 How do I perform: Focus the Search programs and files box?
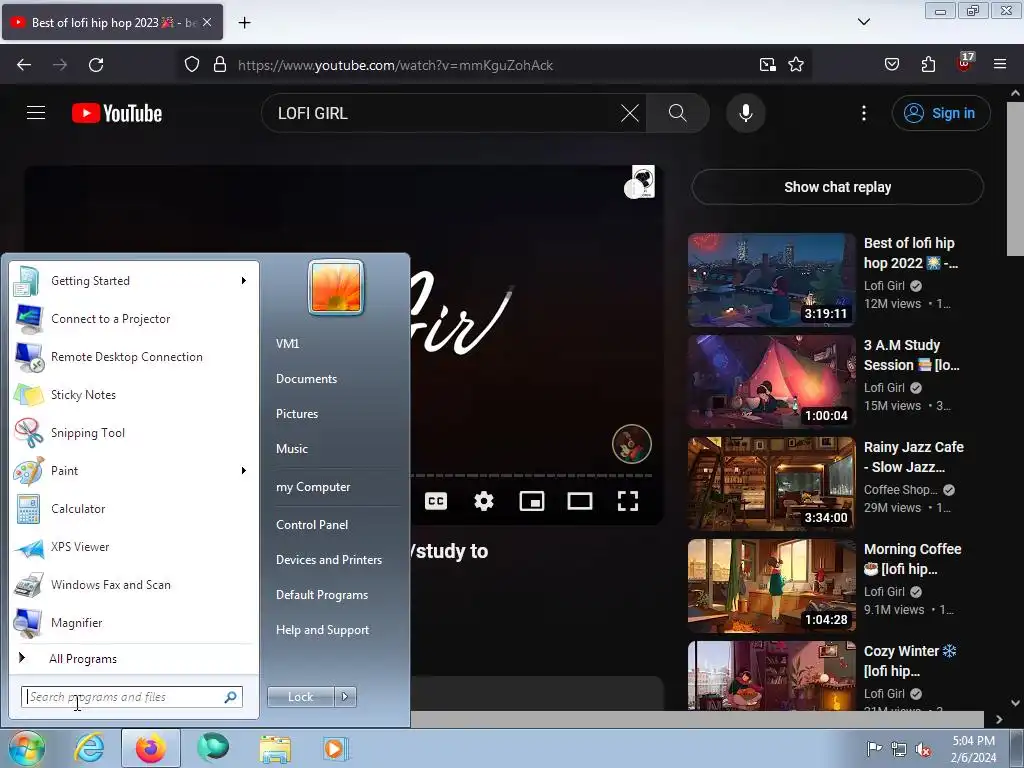pyautogui.click(x=132, y=697)
